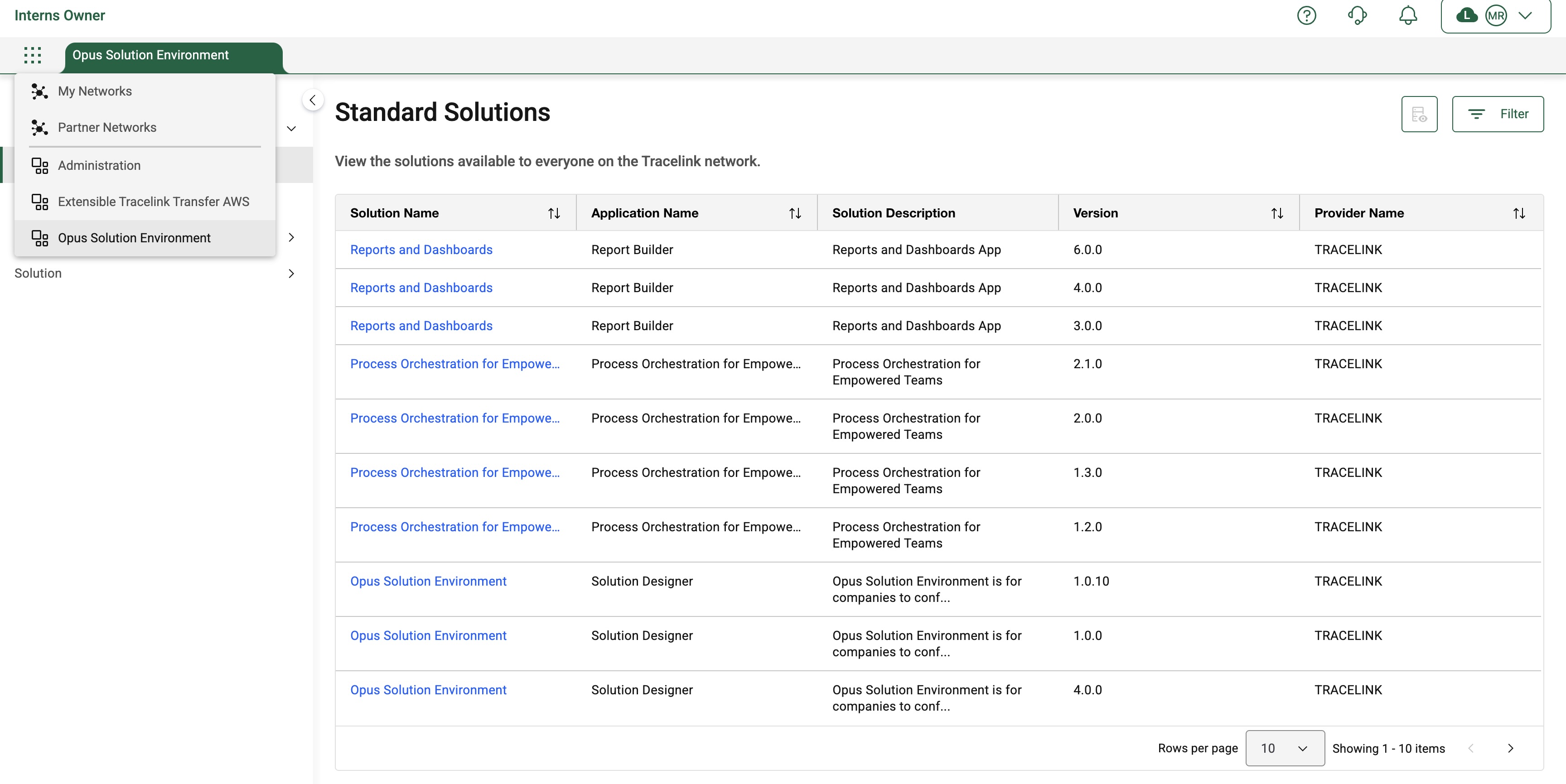
Task: Select Extensible Tracelink Transfer AWS item
Action: point(145,202)
